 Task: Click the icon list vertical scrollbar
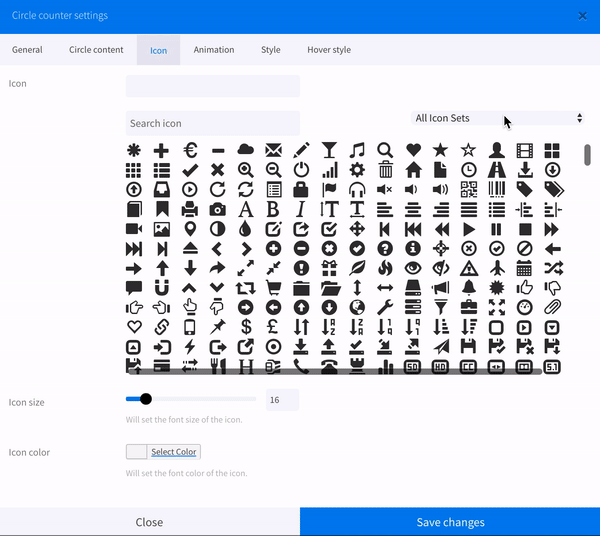(x=587, y=155)
